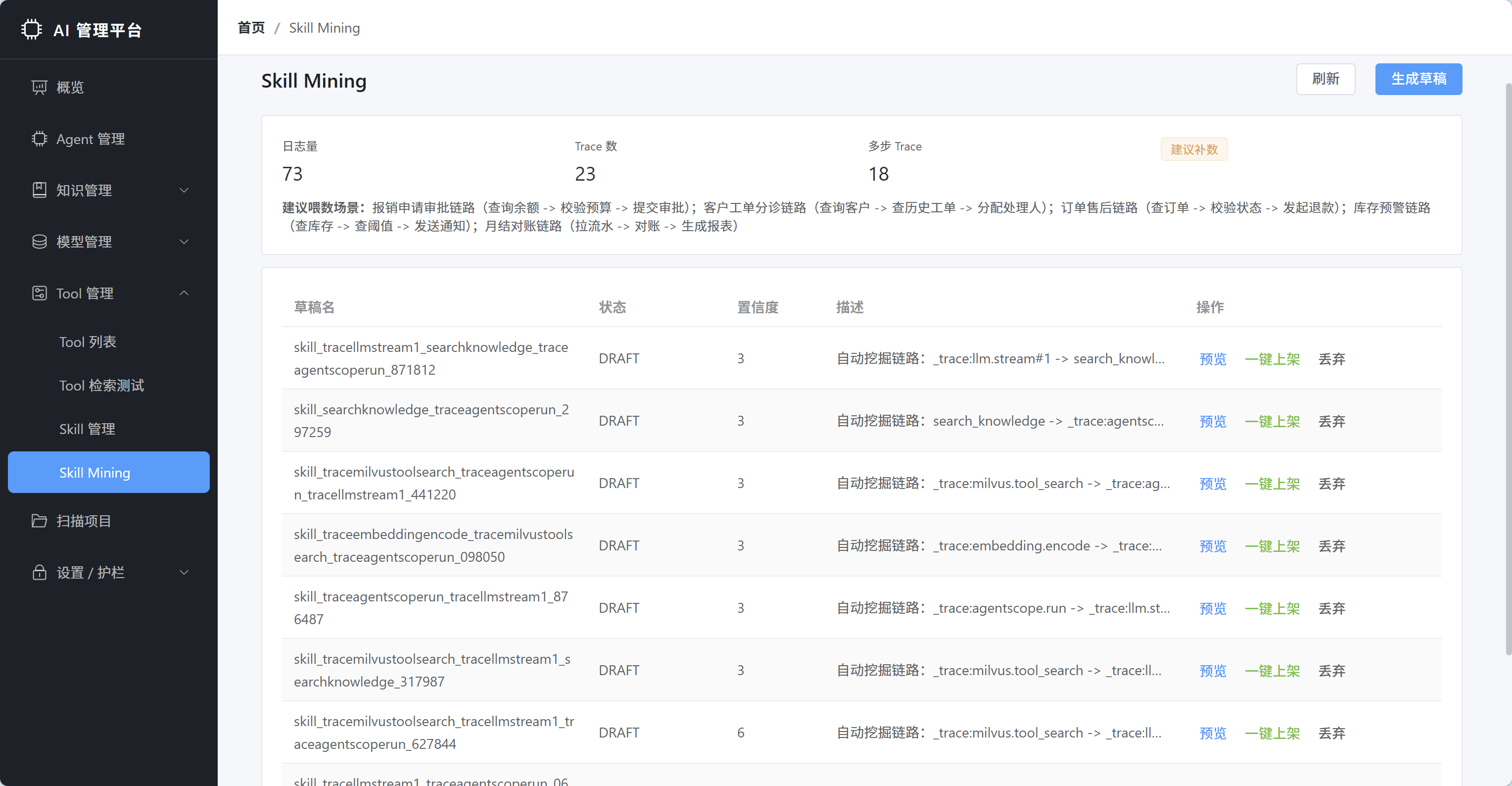Click the AI 管理平台 chip logo icon
The width and height of the screenshot is (1512, 786).
tap(32, 29)
